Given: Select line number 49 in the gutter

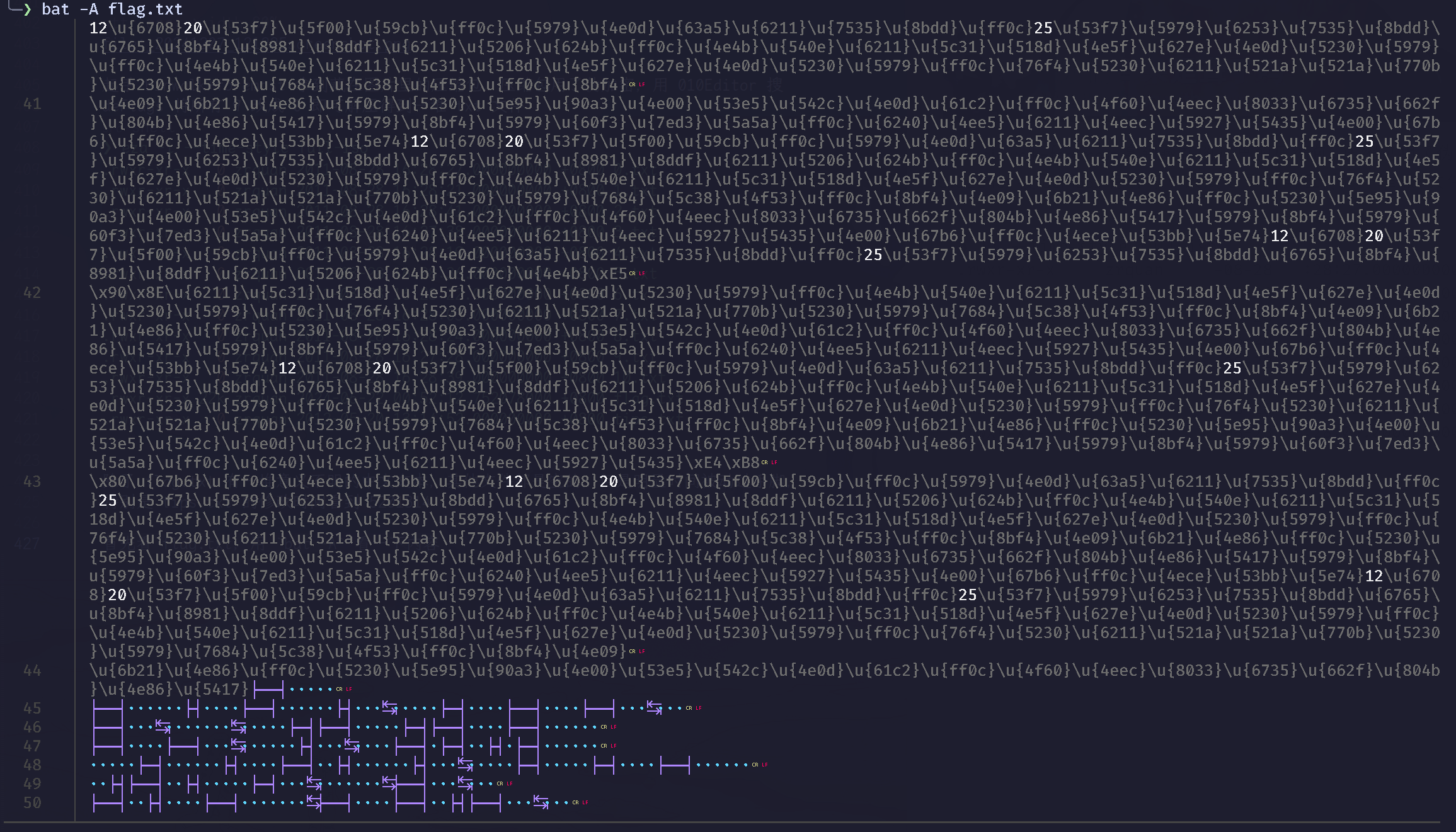Looking at the screenshot, I should pyautogui.click(x=32, y=784).
